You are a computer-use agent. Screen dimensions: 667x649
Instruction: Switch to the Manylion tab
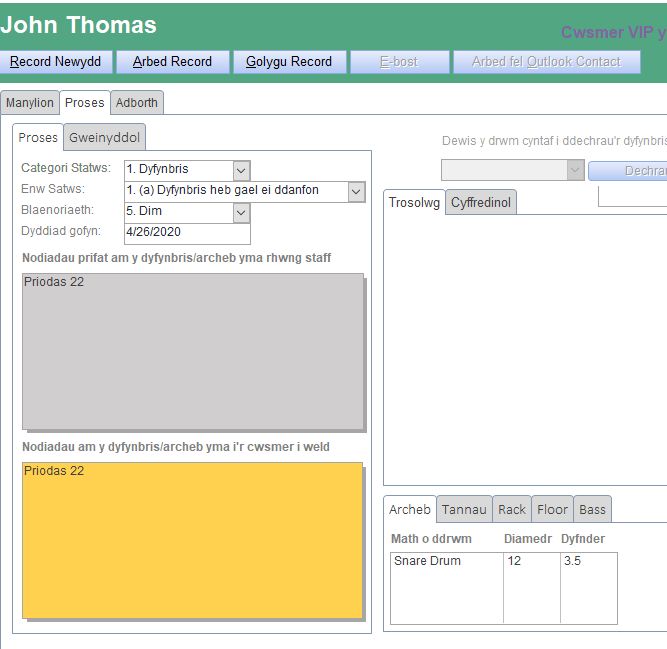click(30, 103)
